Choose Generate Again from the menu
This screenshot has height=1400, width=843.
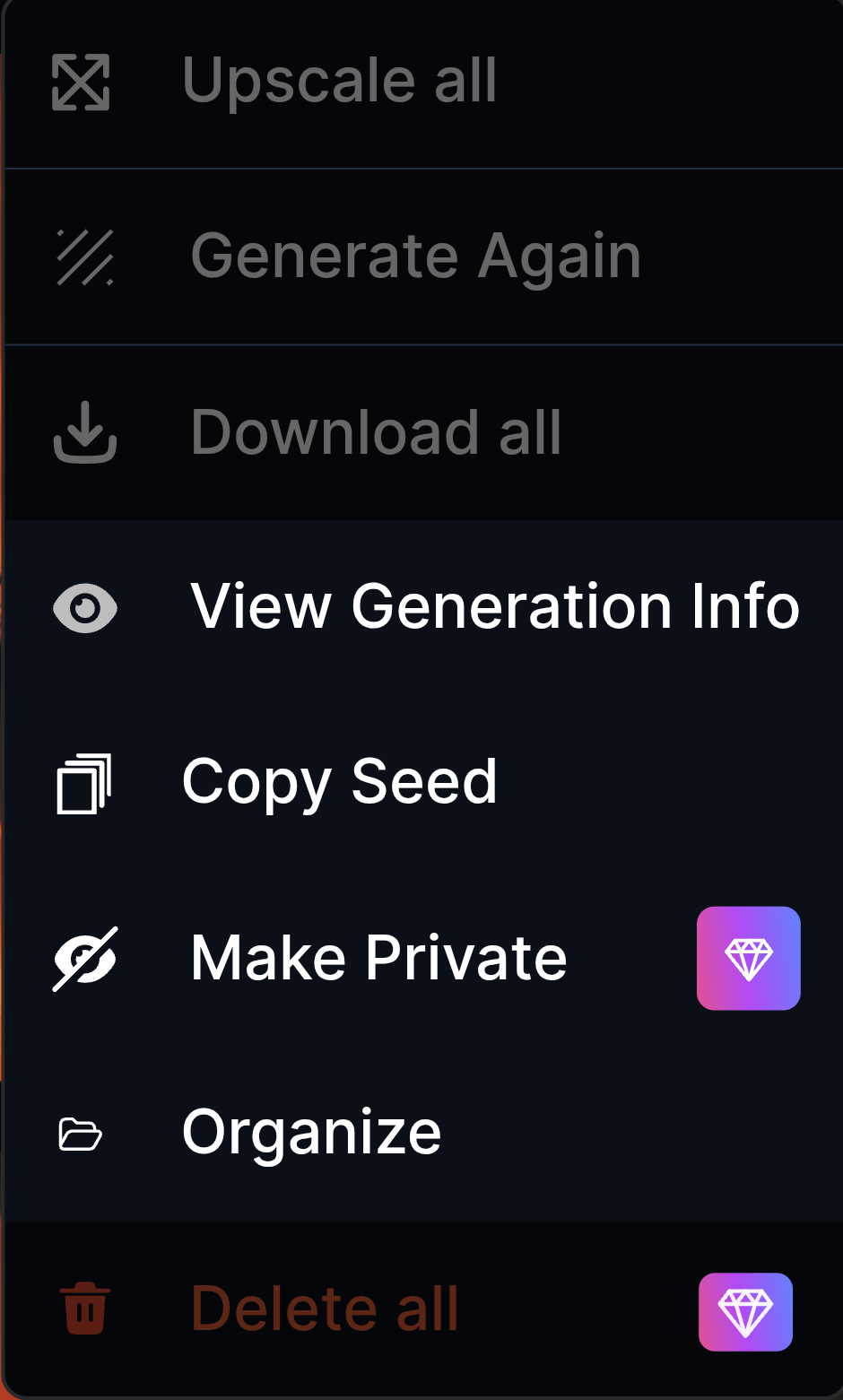coord(415,257)
